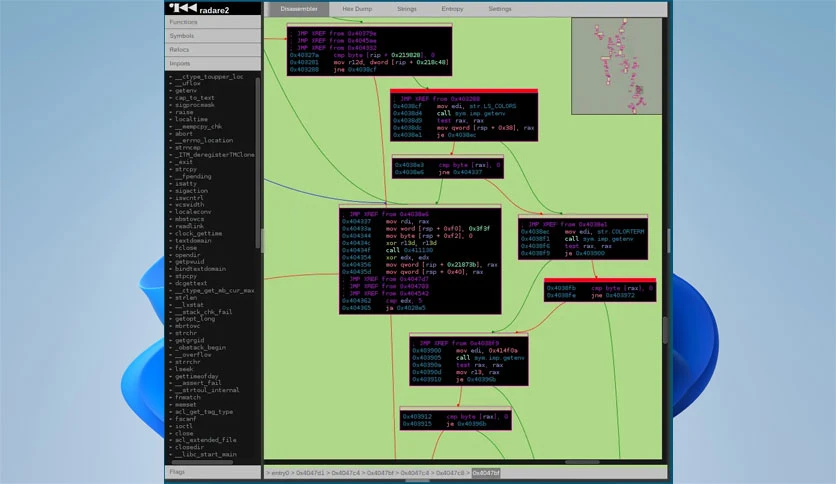Switch to the Entropy tab
The image size is (836, 484).
click(452, 9)
